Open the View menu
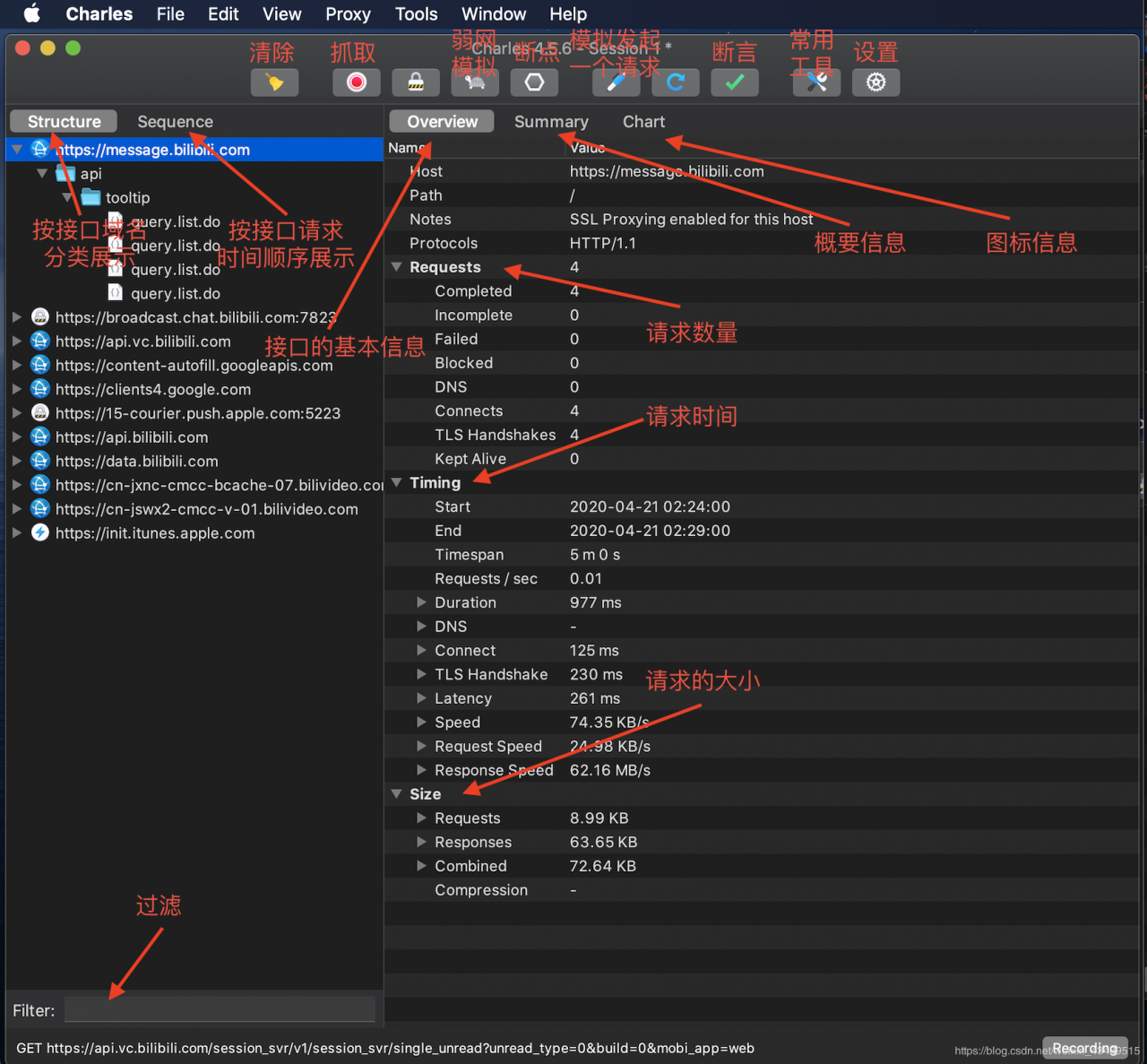Image resolution: width=1147 pixels, height=1064 pixels. [x=281, y=13]
